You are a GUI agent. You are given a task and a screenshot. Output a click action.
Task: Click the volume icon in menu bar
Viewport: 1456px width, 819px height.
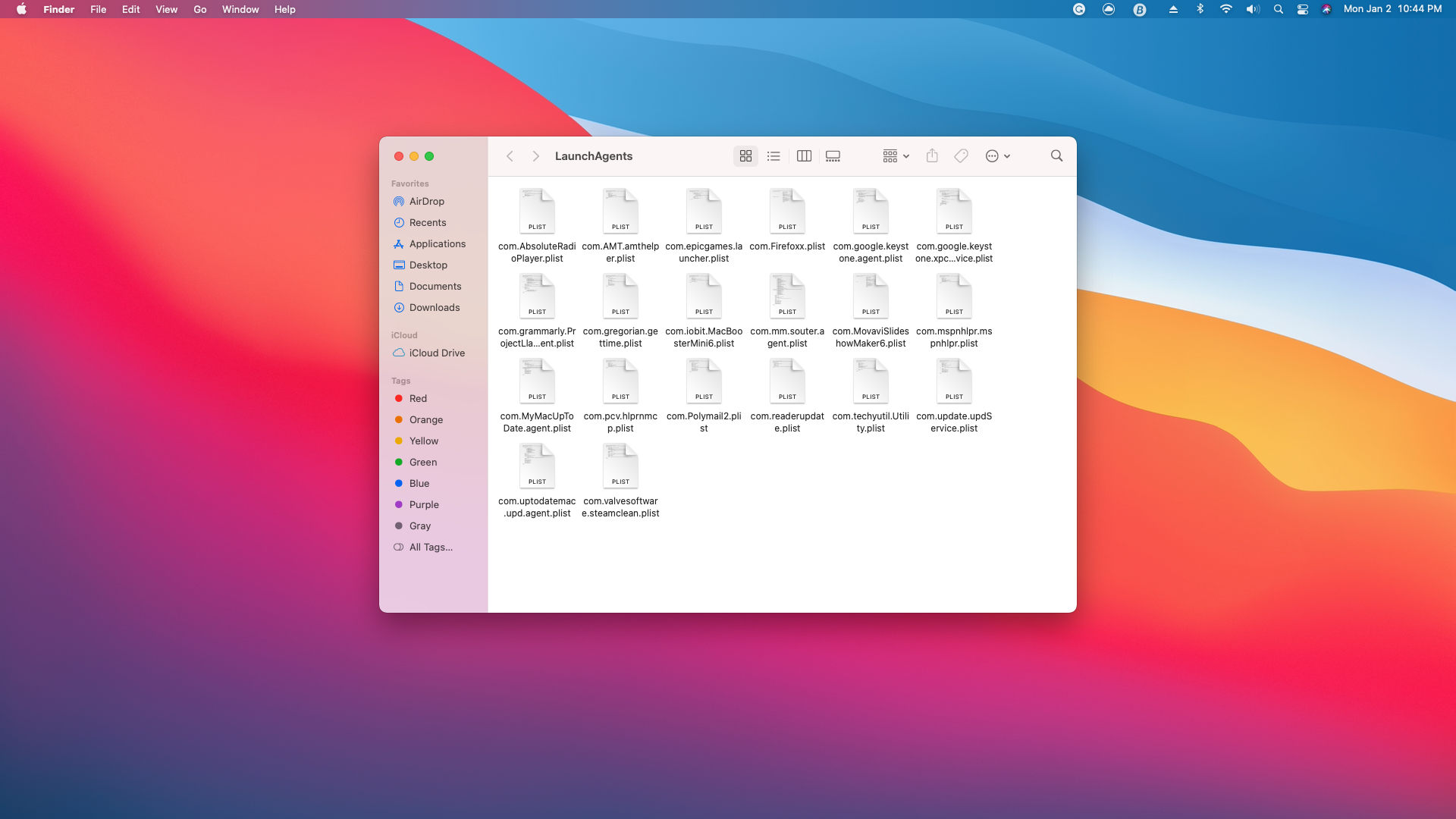pyautogui.click(x=1252, y=9)
